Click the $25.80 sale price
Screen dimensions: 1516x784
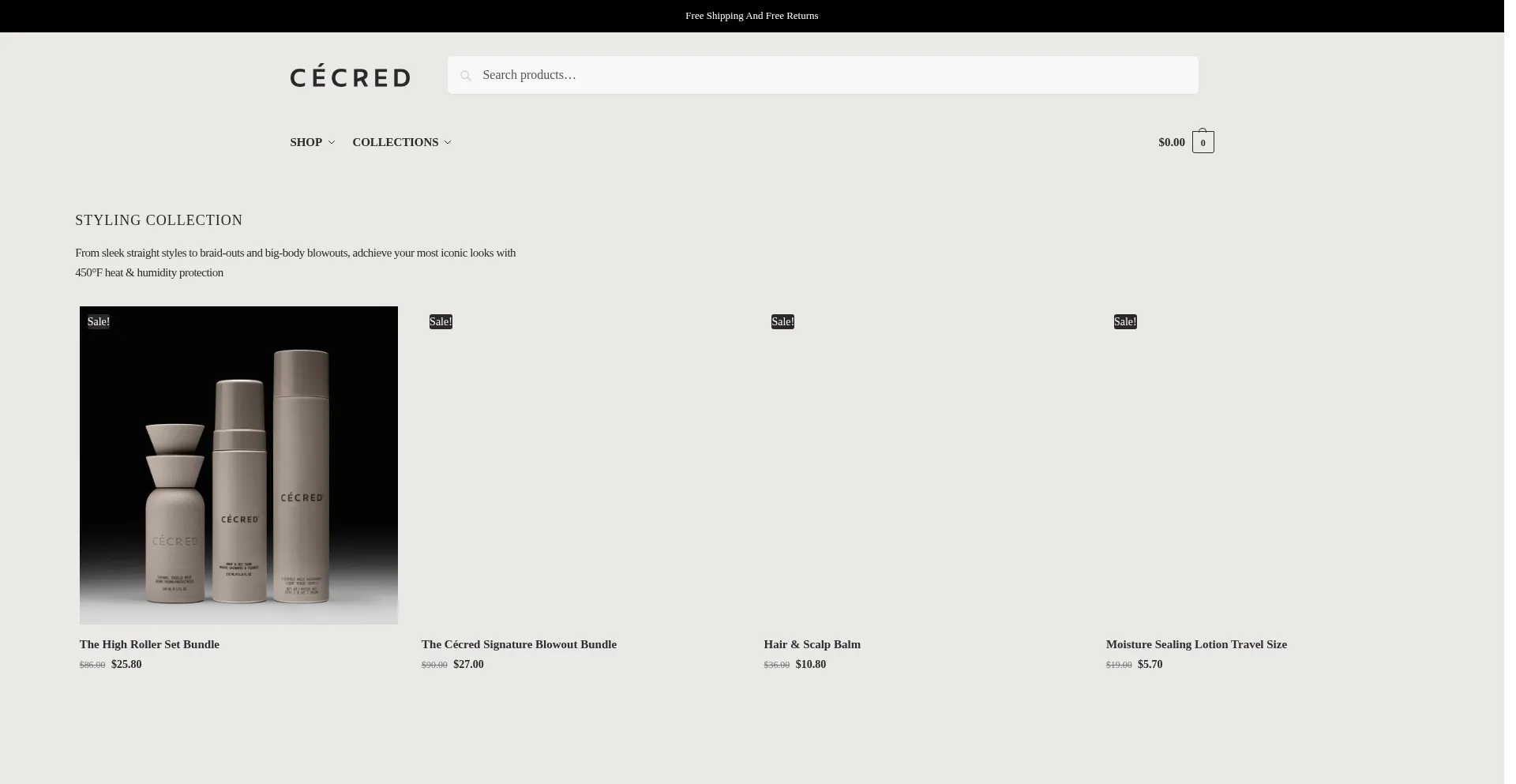click(x=126, y=664)
